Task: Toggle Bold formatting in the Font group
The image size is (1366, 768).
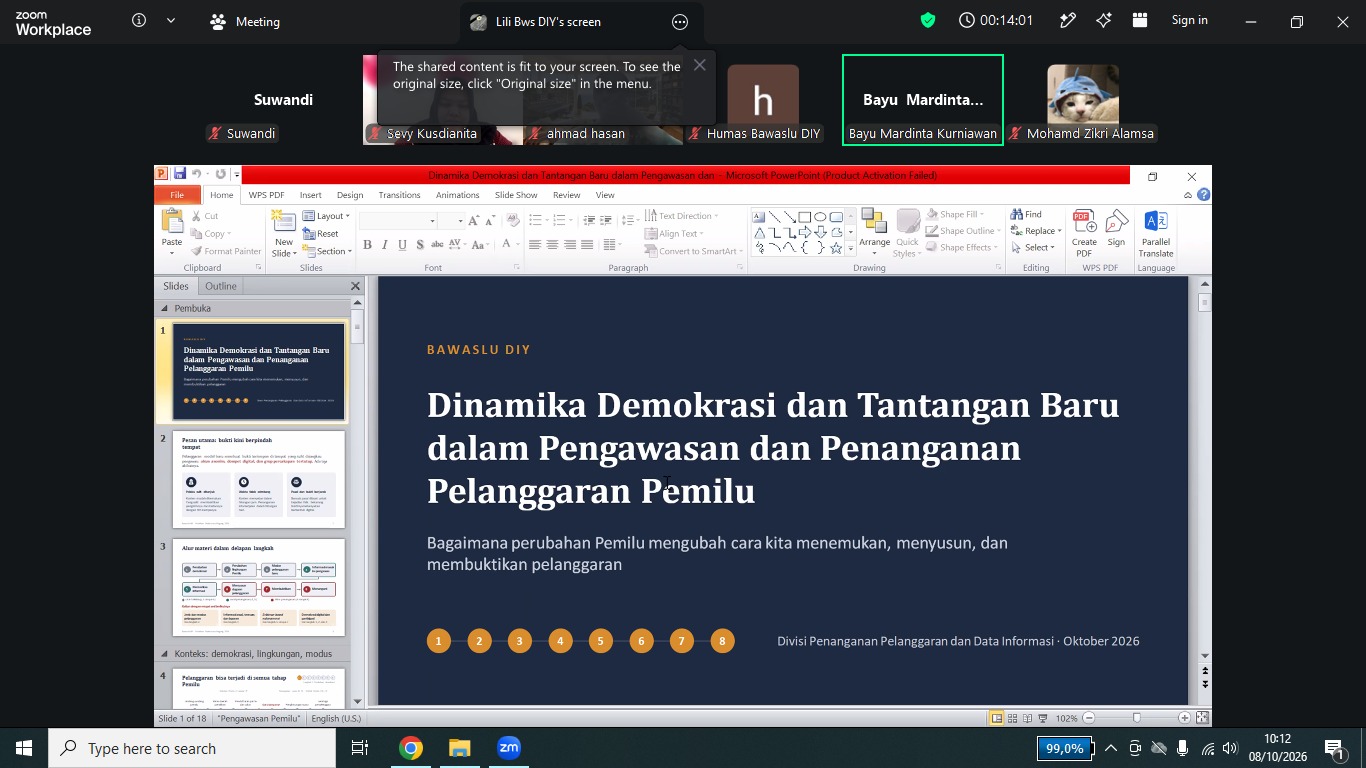Action: coord(367,245)
